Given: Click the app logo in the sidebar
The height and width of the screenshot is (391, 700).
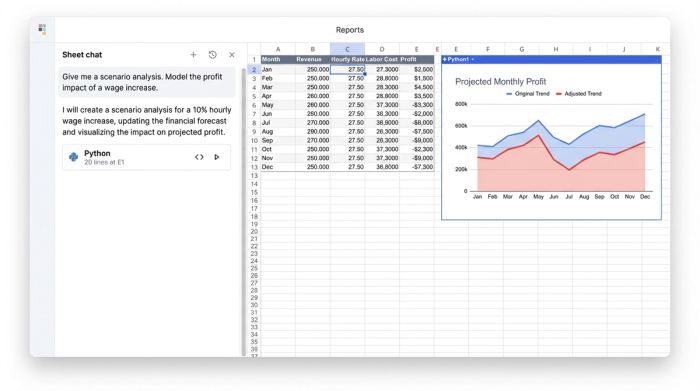Looking at the screenshot, I should (x=42, y=29).
